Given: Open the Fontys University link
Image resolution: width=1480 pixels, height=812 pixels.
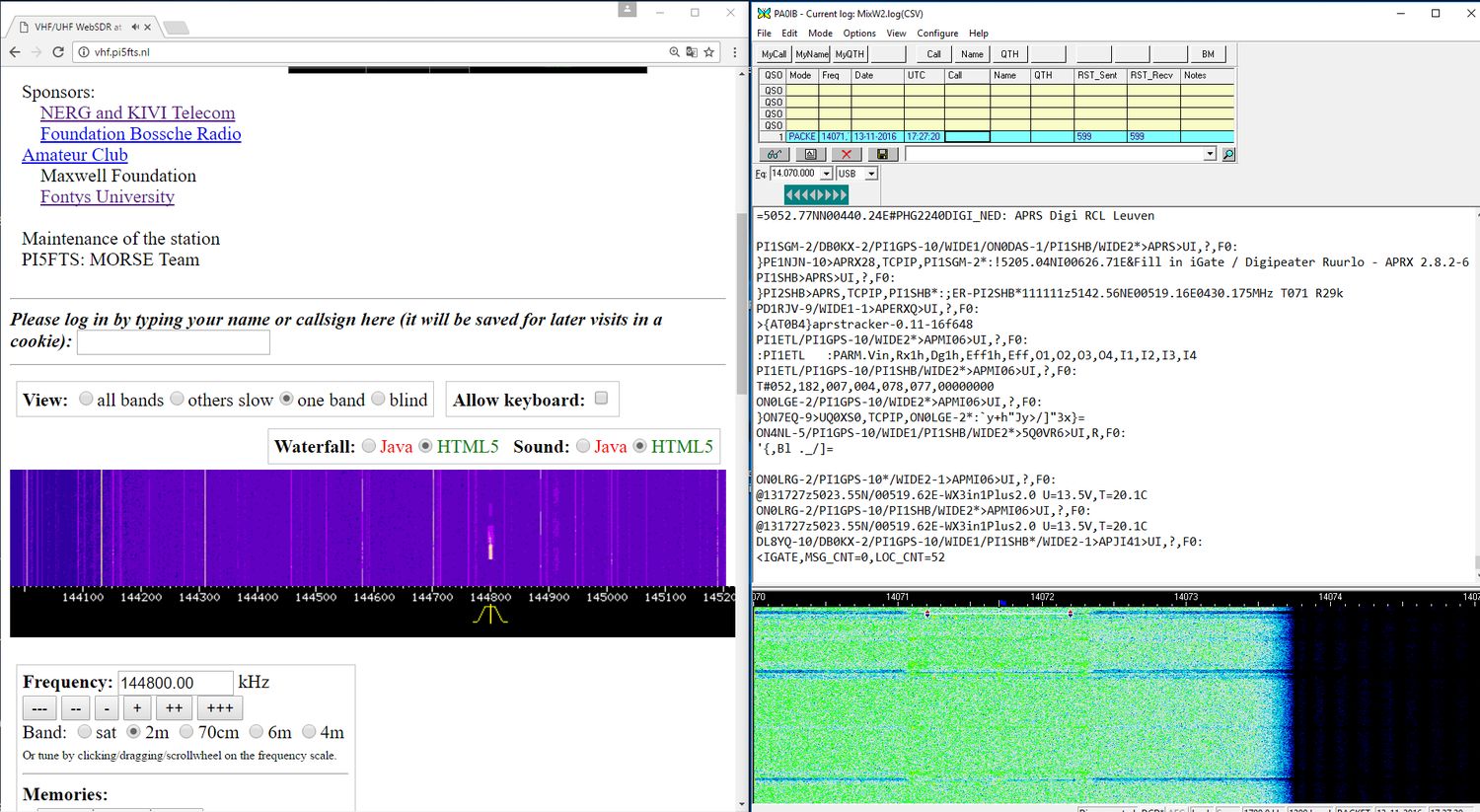Looking at the screenshot, I should pyautogui.click(x=108, y=196).
